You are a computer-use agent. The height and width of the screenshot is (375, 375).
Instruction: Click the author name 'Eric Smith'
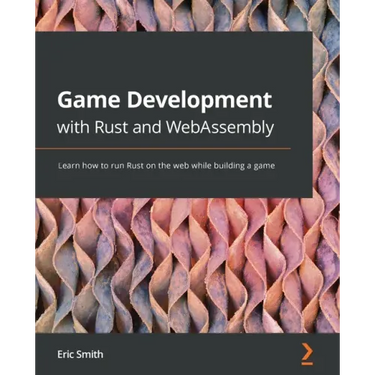[80, 354]
